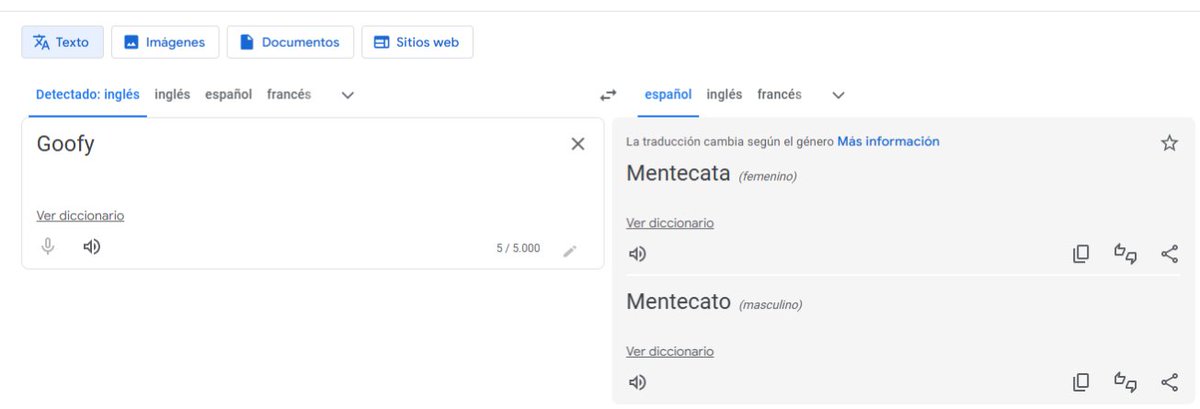Rate the "Mentecata" translation
The height and width of the screenshot is (409, 1200).
pos(1126,254)
